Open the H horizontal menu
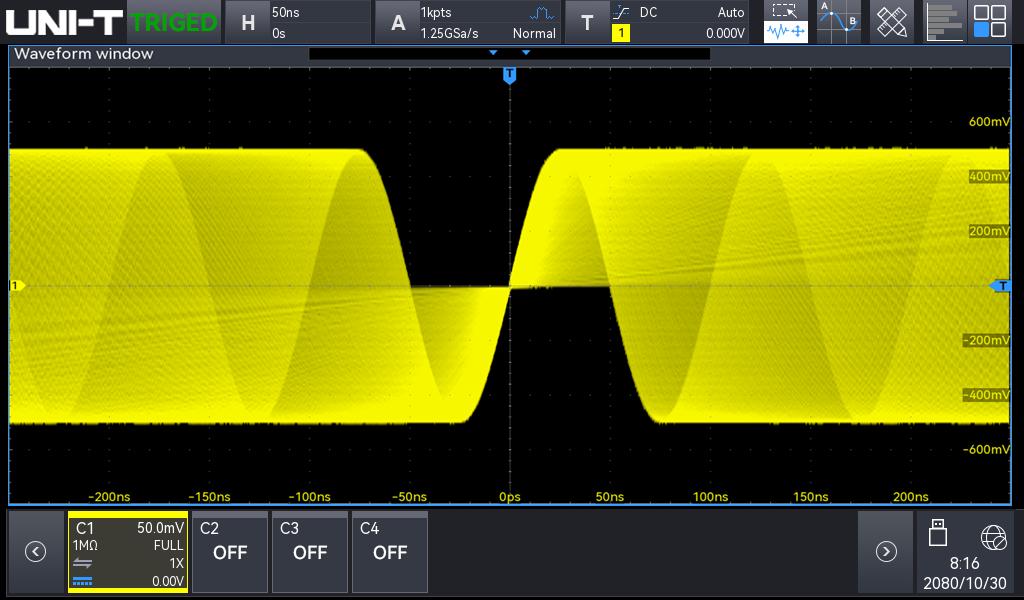1024x600 pixels. click(x=247, y=22)
